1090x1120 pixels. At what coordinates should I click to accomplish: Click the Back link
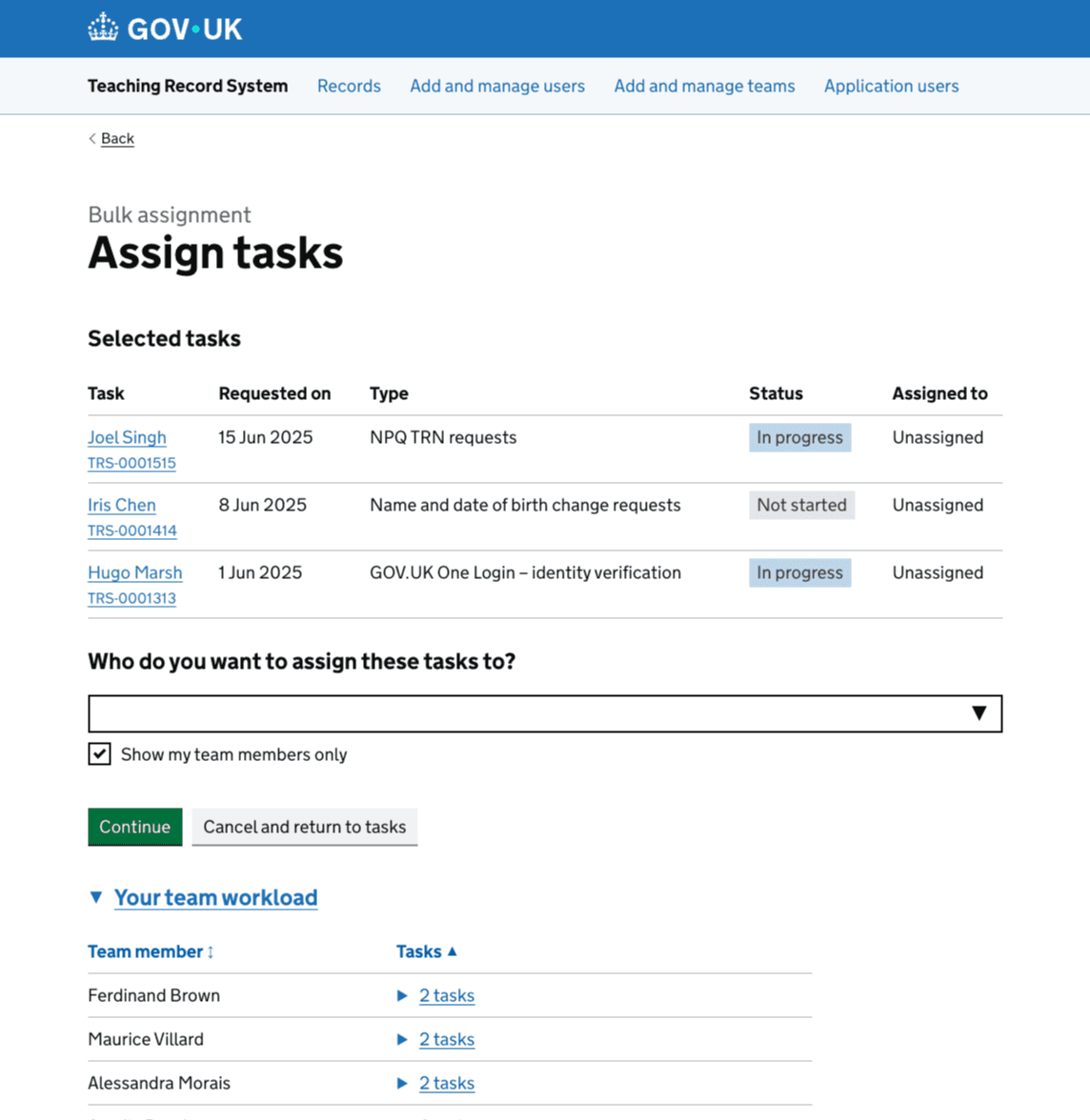117,139
